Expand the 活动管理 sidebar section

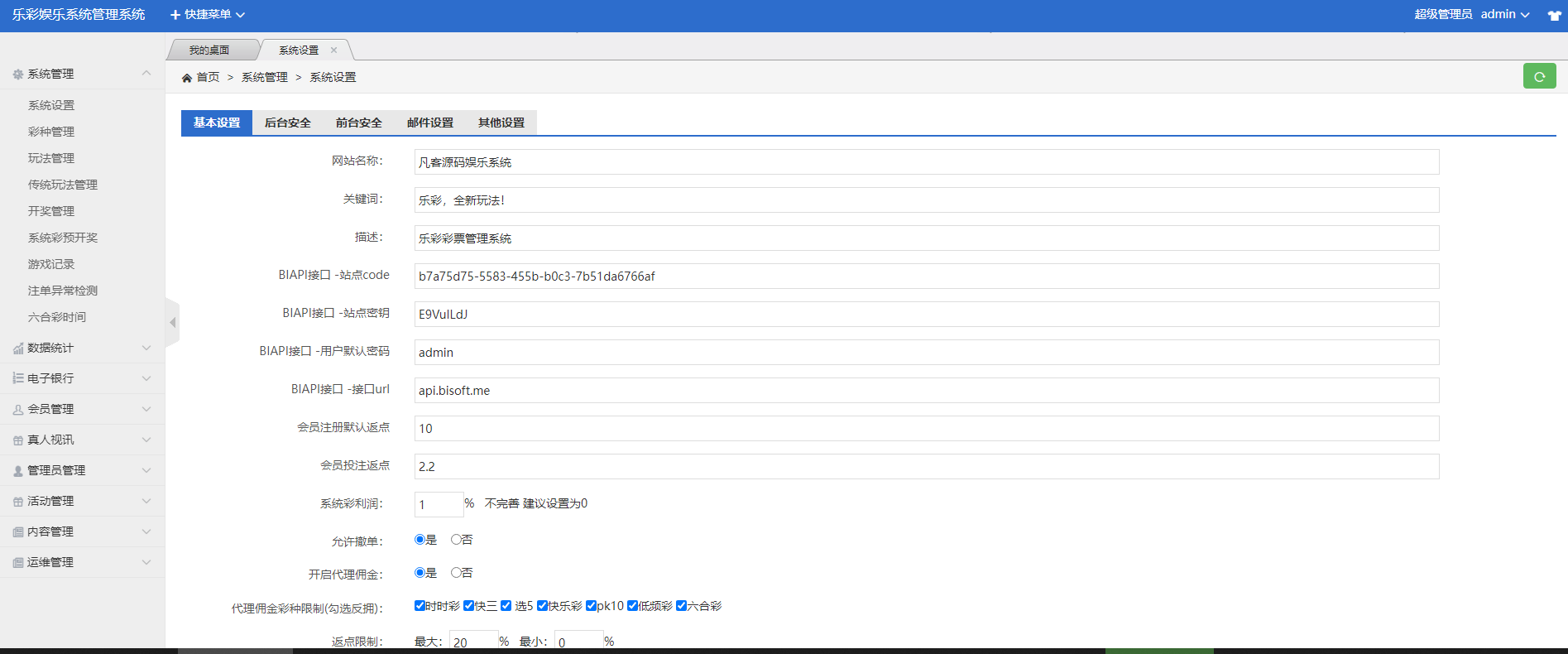83,501
